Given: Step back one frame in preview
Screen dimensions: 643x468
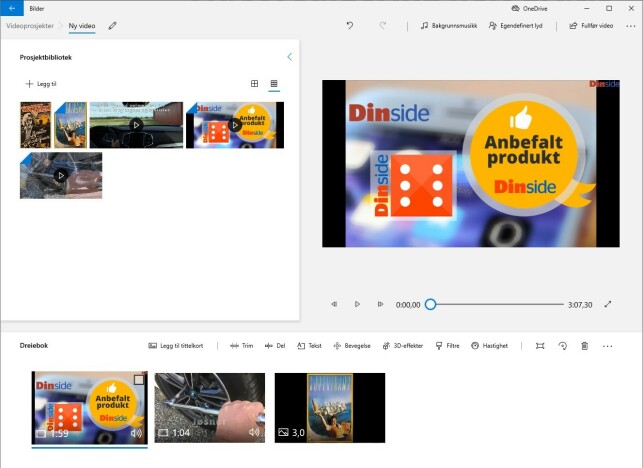Looking at the screenshot, I should tap(334, 304).
